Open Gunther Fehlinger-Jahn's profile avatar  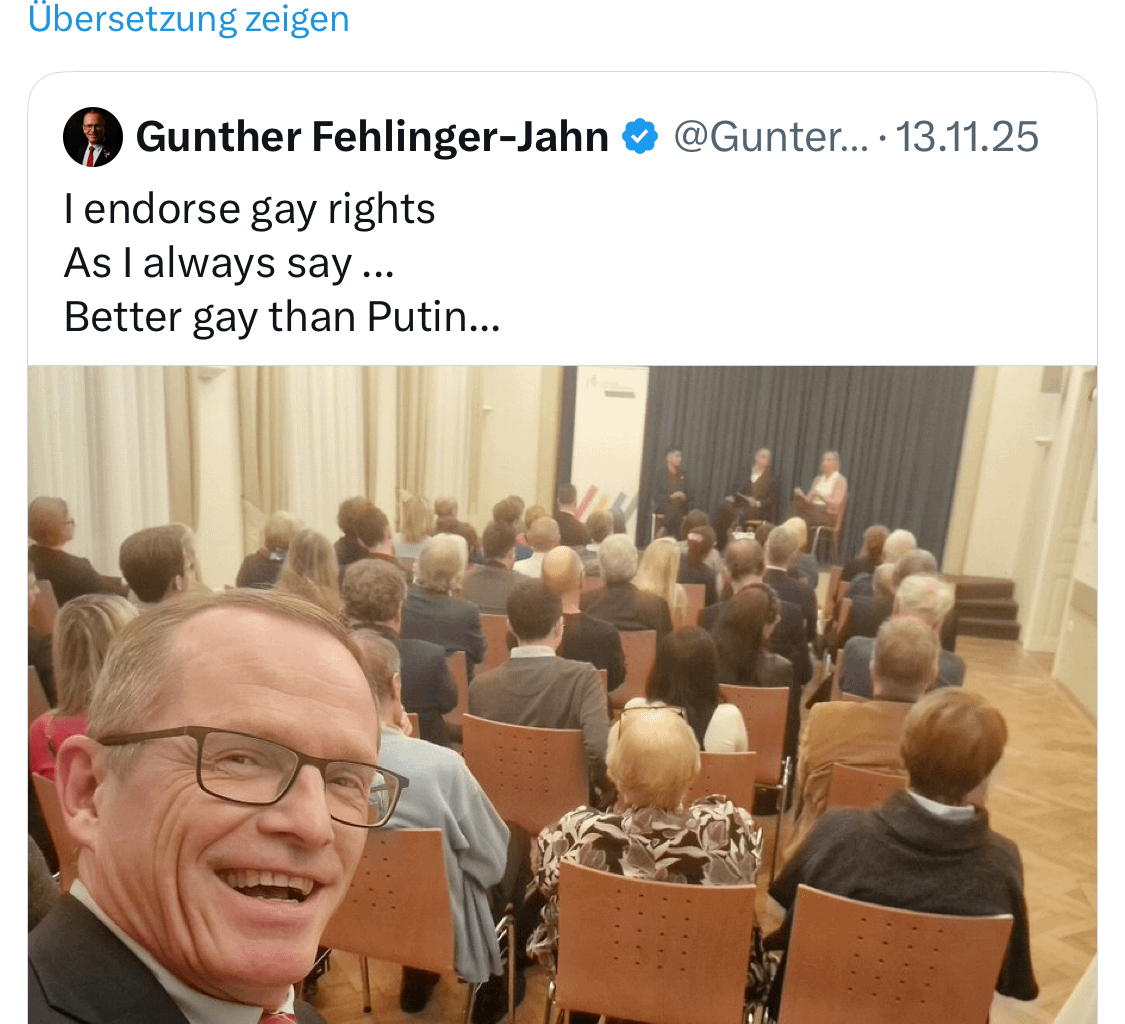point(93,137)
